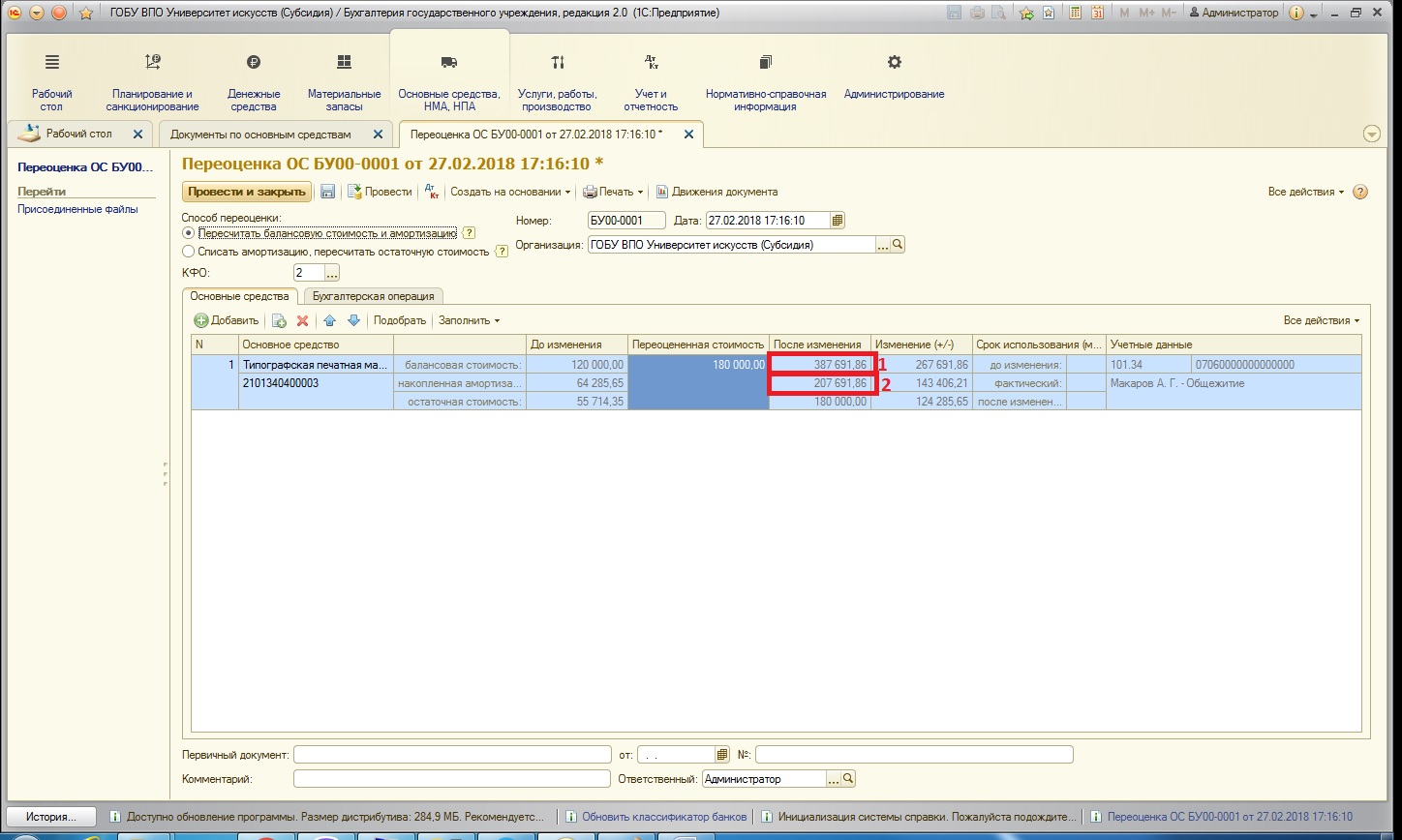Click the hint icon beside Списать амортизацию
This screenshot has width=1402, height=840.
502,252
